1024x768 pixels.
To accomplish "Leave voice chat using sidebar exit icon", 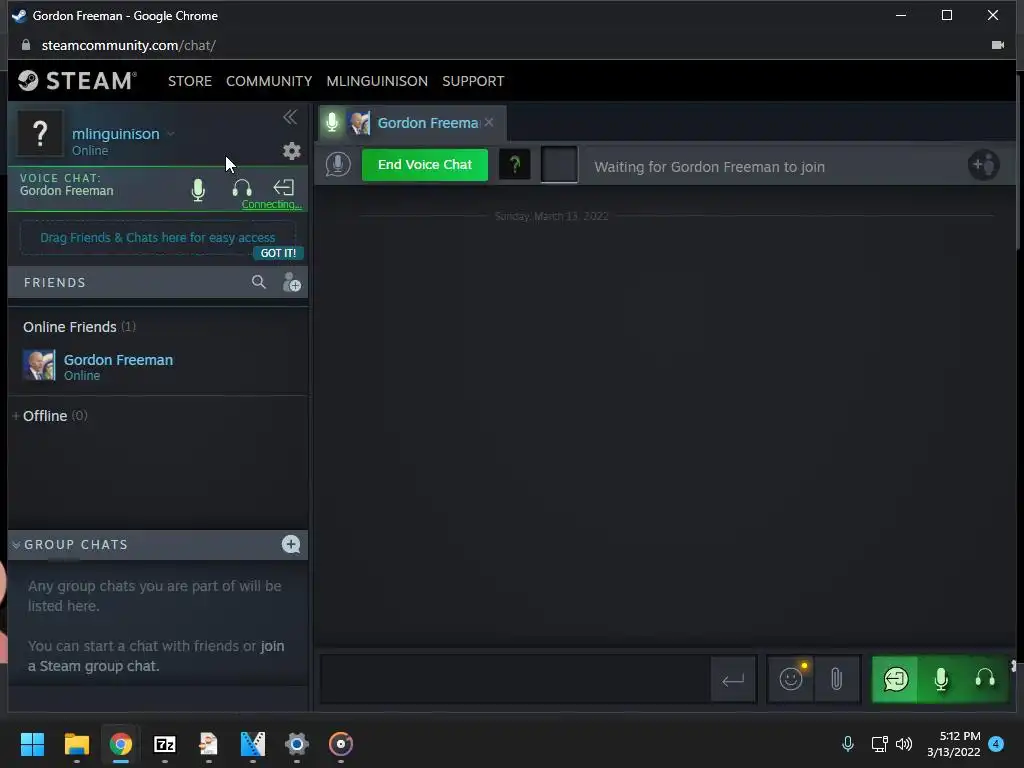I will 283,188.
